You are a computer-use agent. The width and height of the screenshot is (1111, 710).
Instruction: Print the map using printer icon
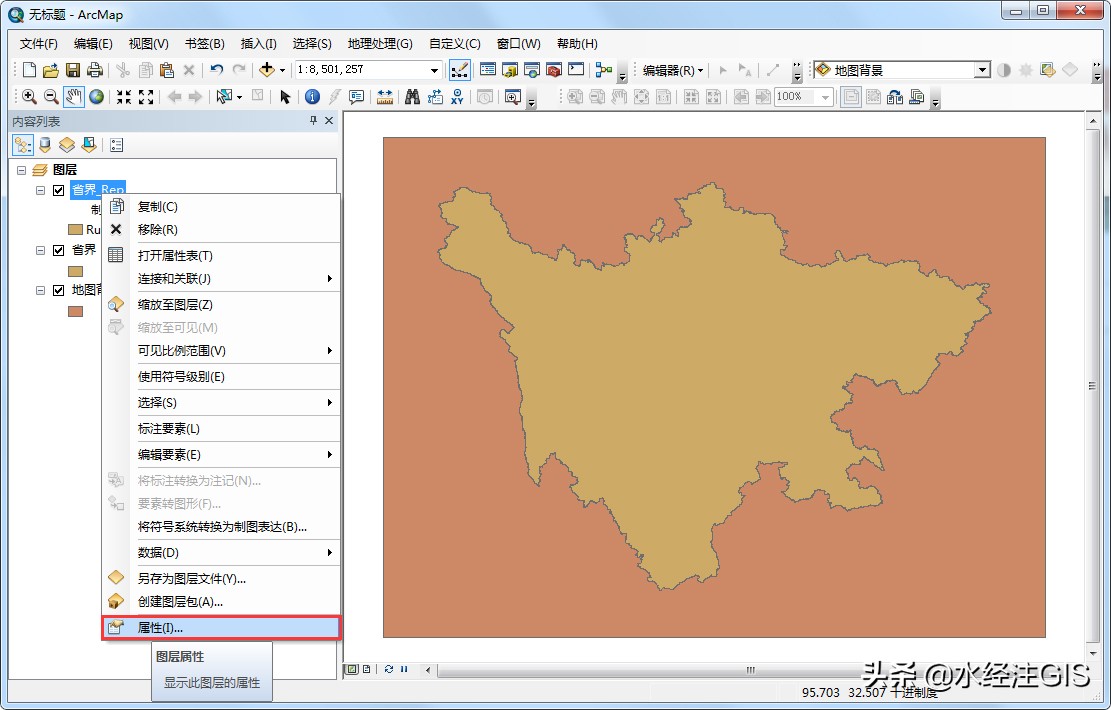(x=94, y=69)
